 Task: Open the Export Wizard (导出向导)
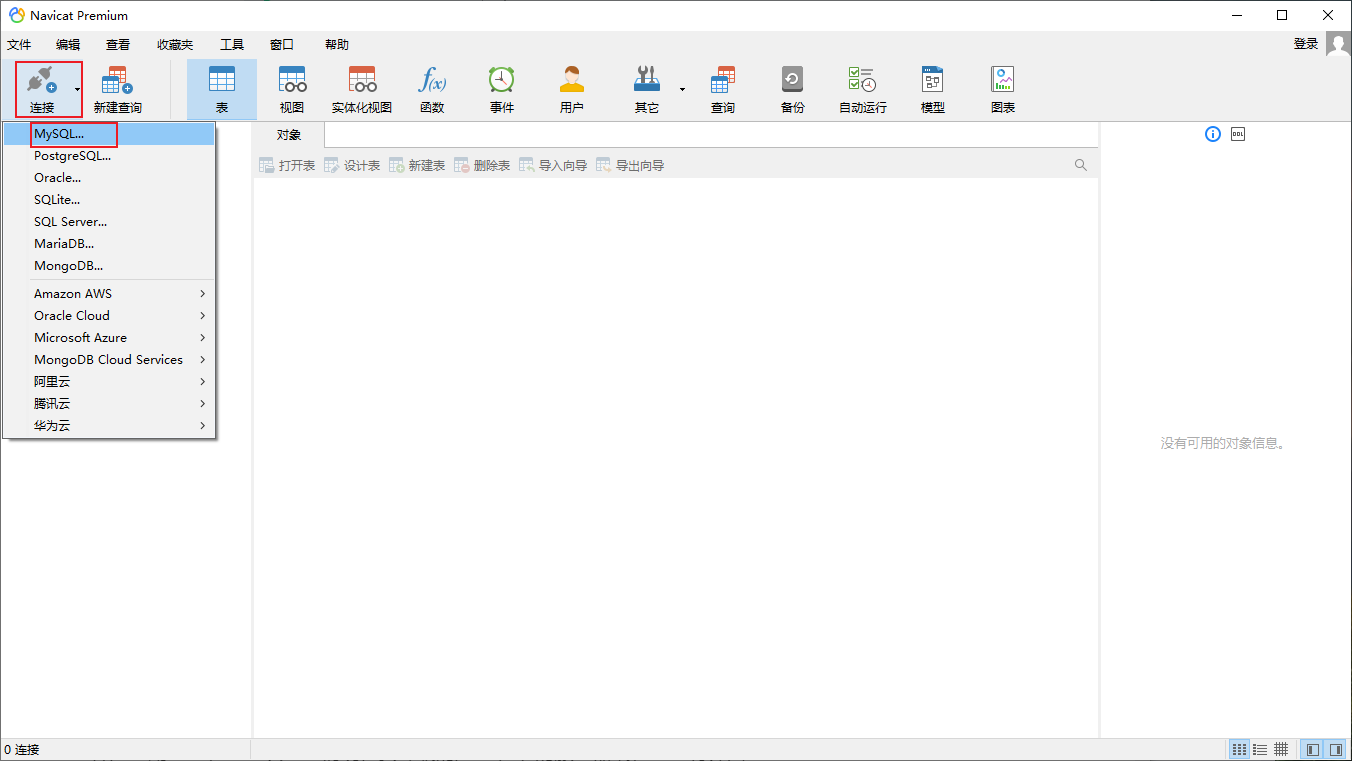tap(630, 165)
